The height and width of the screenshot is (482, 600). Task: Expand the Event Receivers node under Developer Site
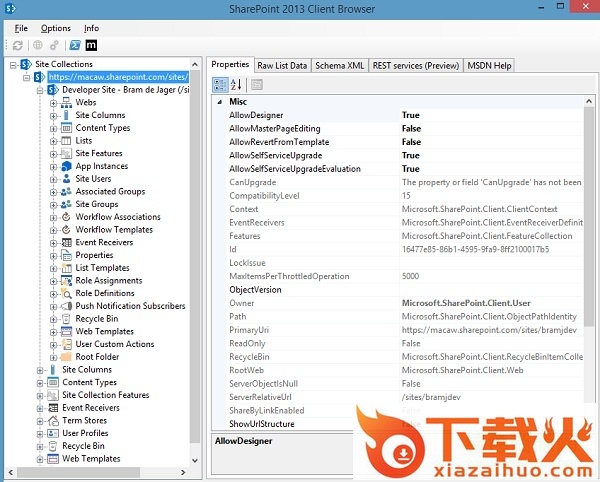click(x=53, y=243)
